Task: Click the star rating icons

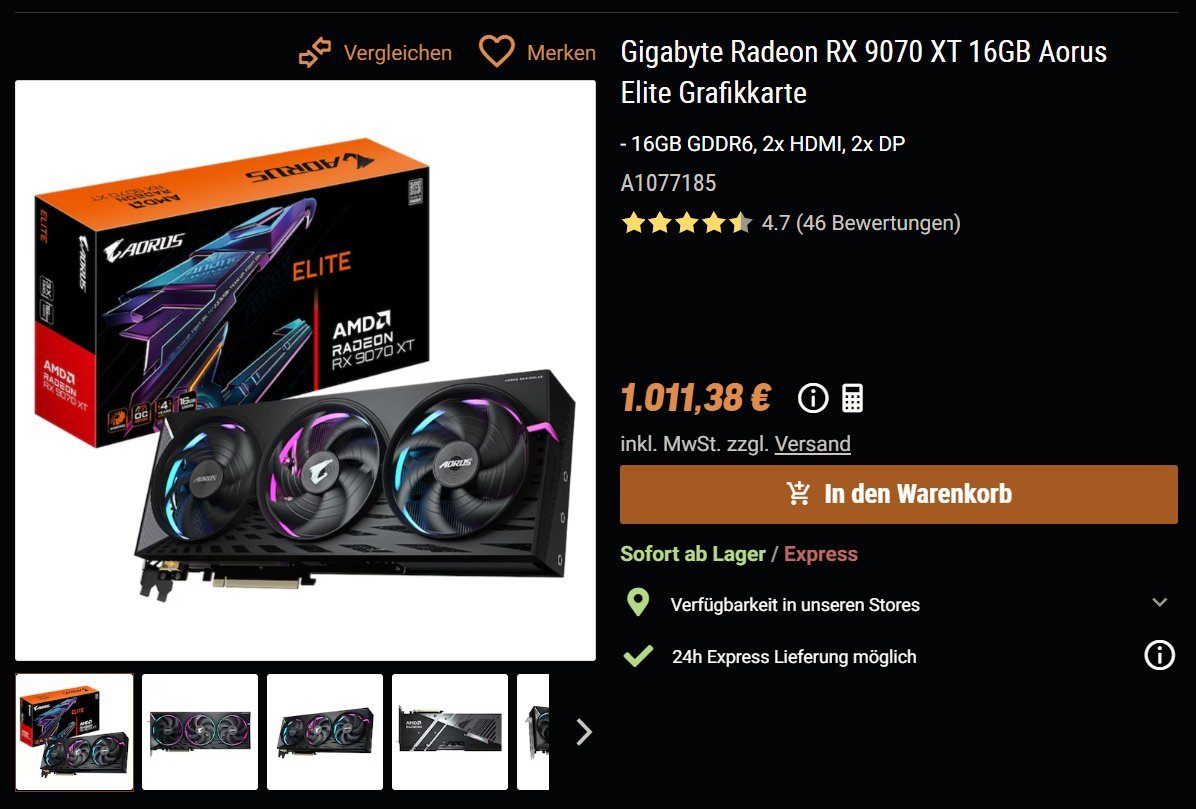Action: 686,223
